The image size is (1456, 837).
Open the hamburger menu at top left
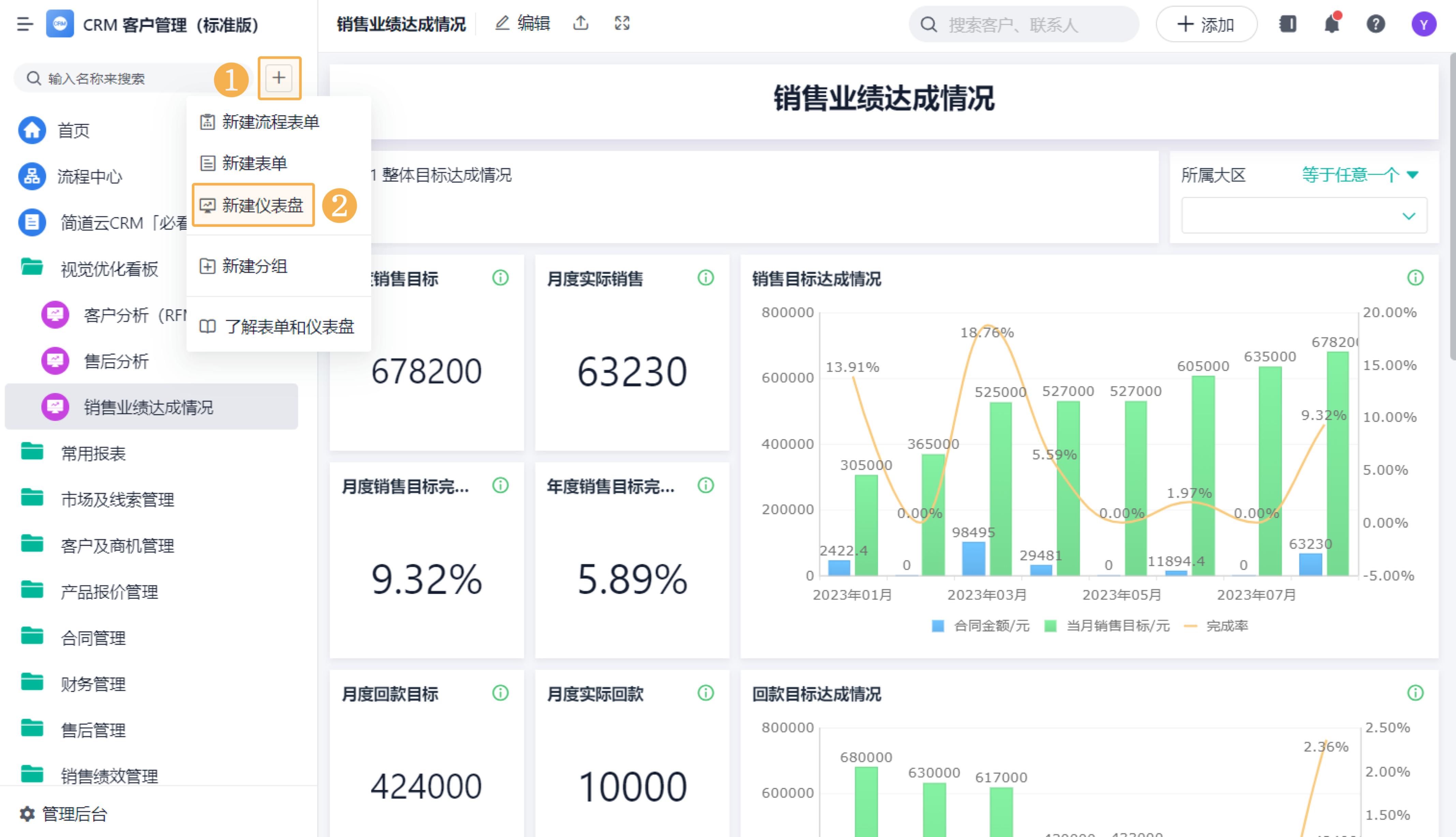24,25
